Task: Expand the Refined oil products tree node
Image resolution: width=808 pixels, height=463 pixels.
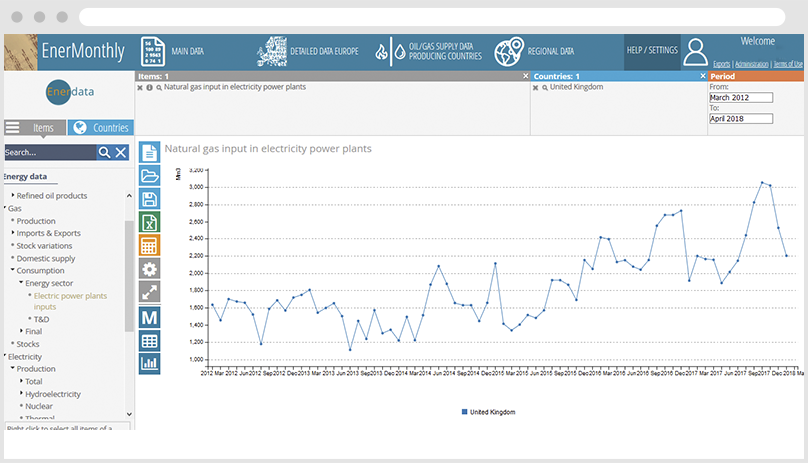Action: pos(13,196)
